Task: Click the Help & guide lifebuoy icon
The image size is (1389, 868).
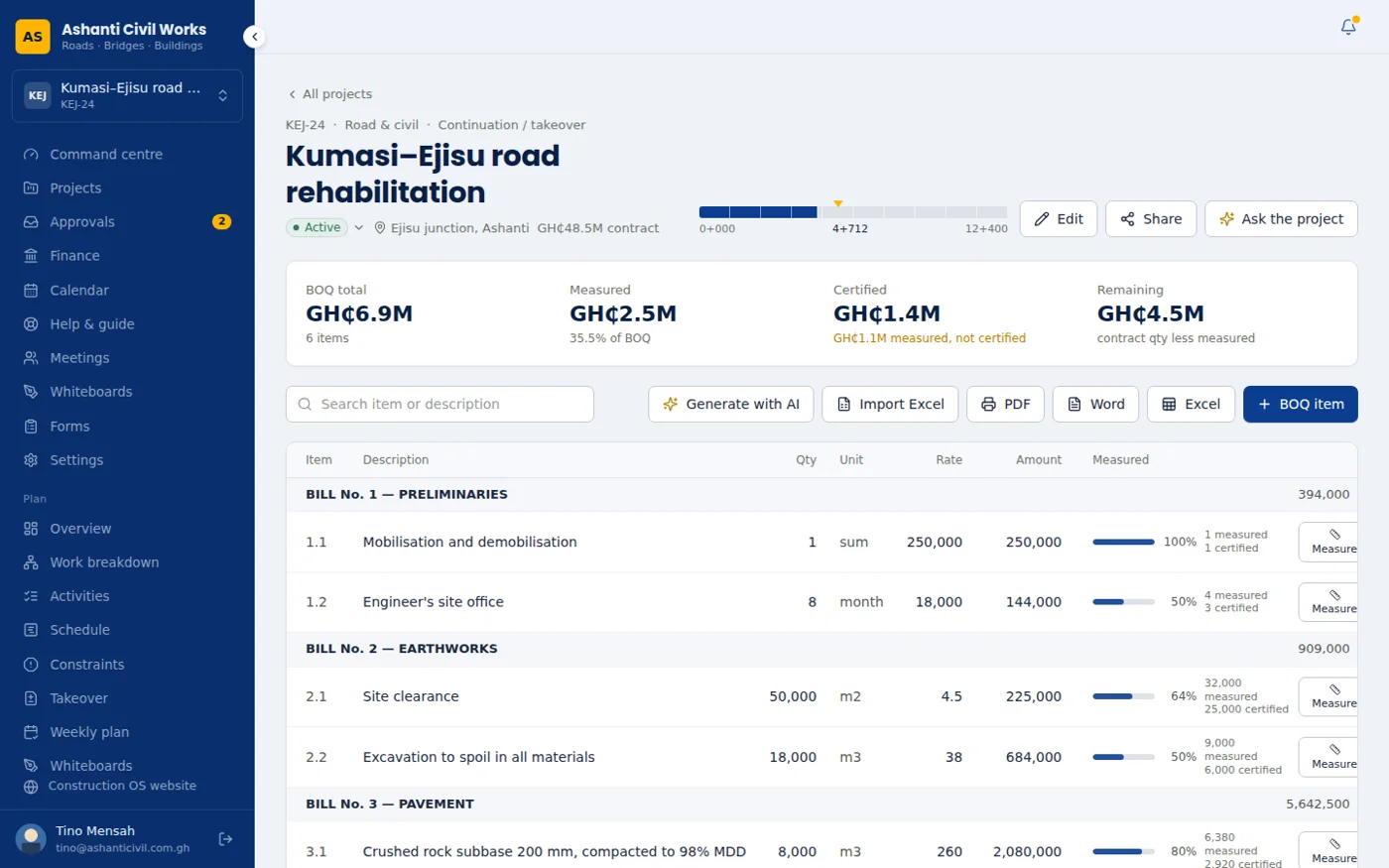Action: pyautogui.click(x=31, y=324)
